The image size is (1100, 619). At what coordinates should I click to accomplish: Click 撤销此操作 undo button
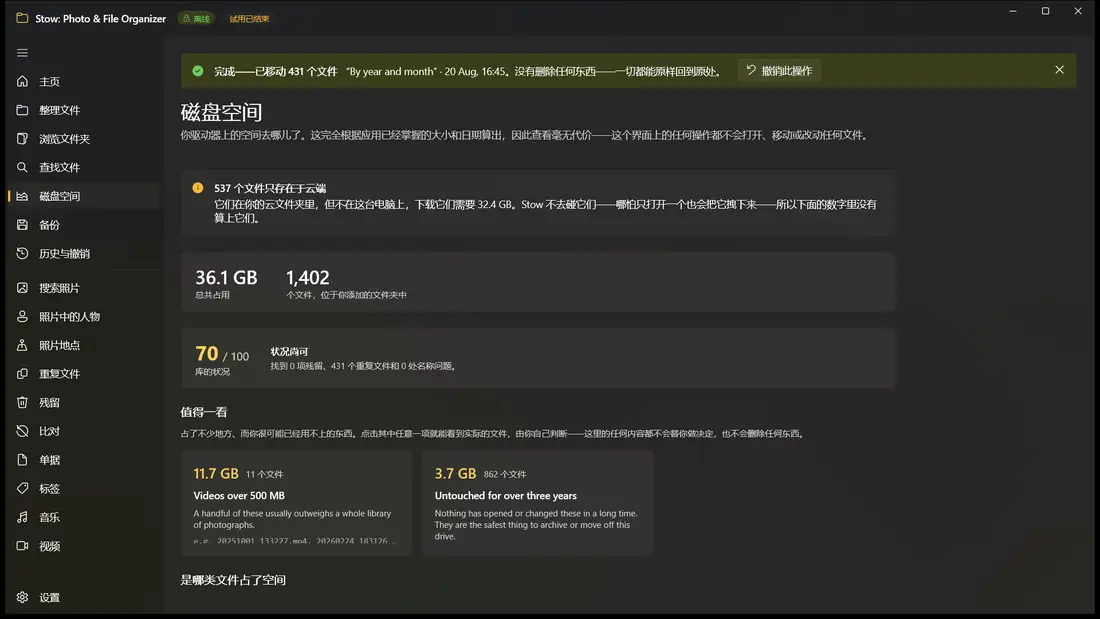pyautogui.click(x=779, y=71)
